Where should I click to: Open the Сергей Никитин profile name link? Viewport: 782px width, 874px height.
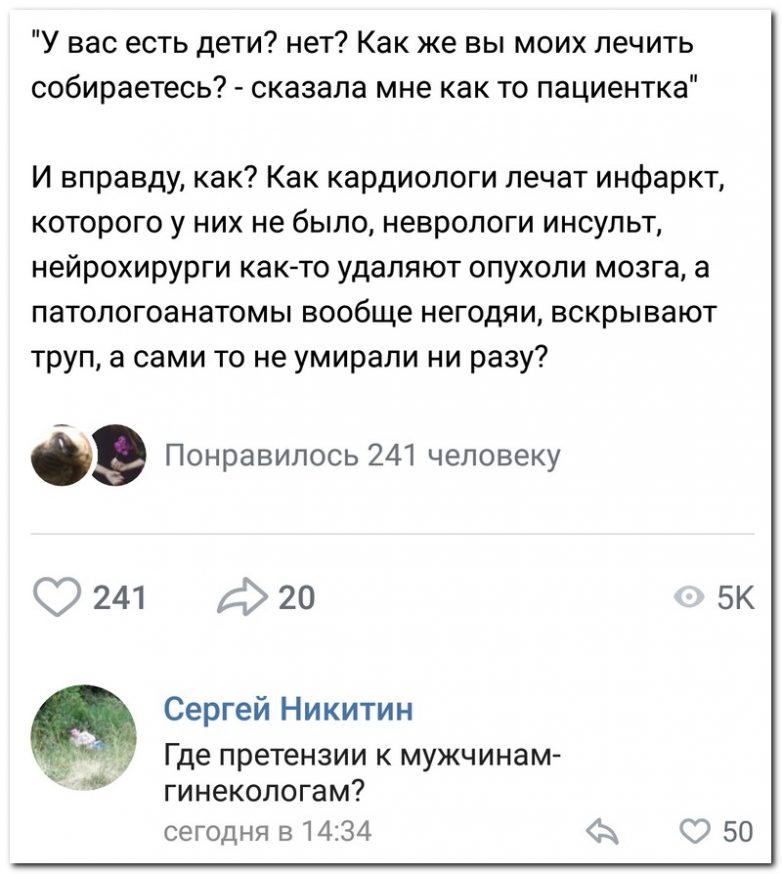point(288,710)
